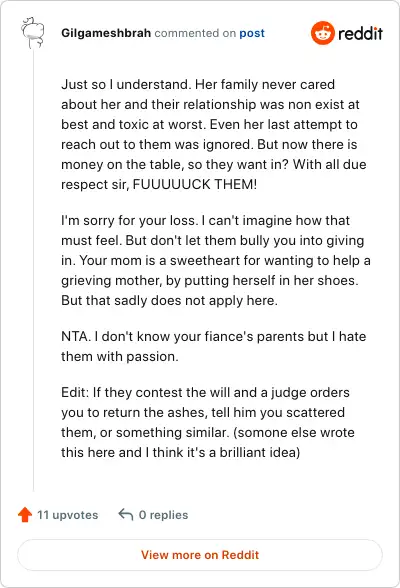Click the "FUUUUUCK THEM!" text
The height and width of the screenshot is (588, 400).
click(195, 184)
